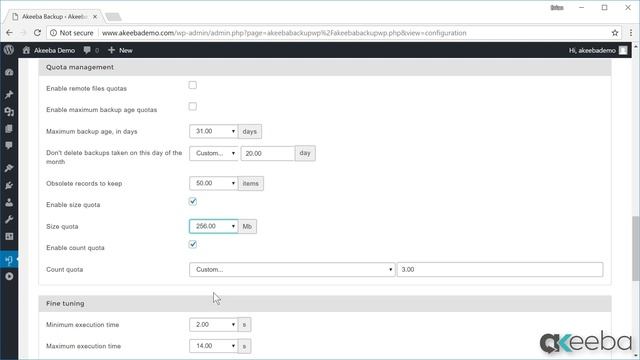Image resolution: width=640 pixels, height=360 pixels.
Task: Open Maximum backup age dropdown
Action: click(213, 131)
